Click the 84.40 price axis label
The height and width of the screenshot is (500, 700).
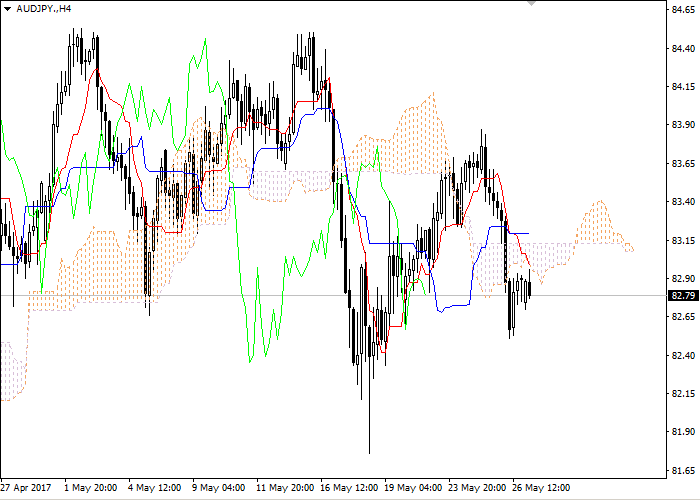pos(683,48)
